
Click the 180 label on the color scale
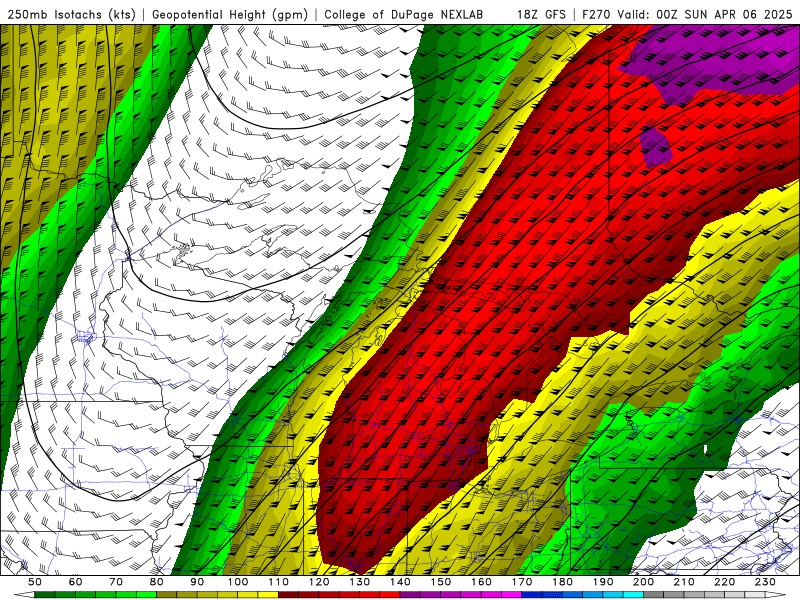tap(562, 582)
